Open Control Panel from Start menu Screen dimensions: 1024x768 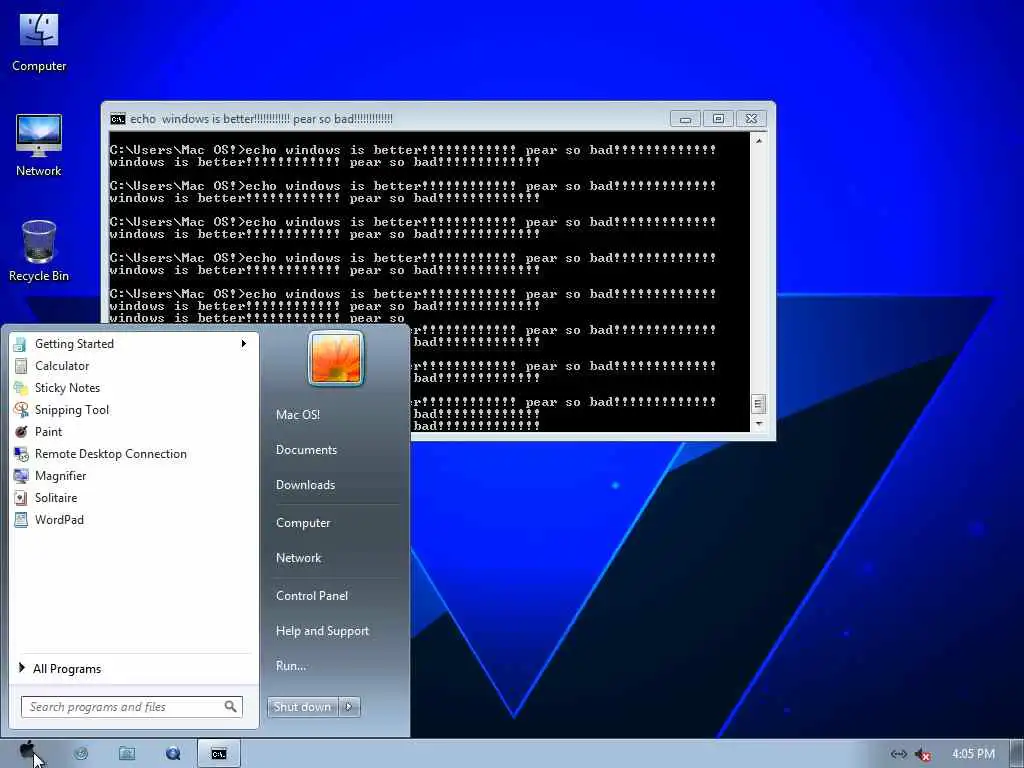point(312,596)
